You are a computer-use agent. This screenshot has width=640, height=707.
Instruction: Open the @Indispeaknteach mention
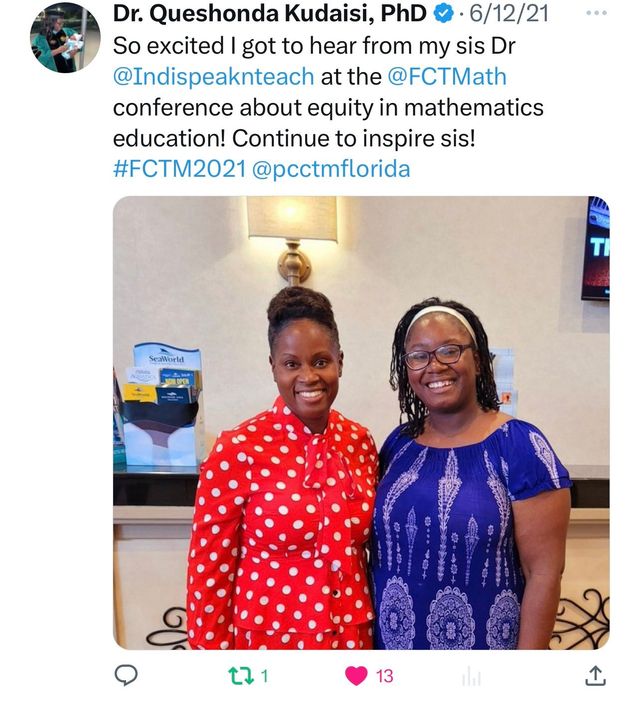point(213,77)
